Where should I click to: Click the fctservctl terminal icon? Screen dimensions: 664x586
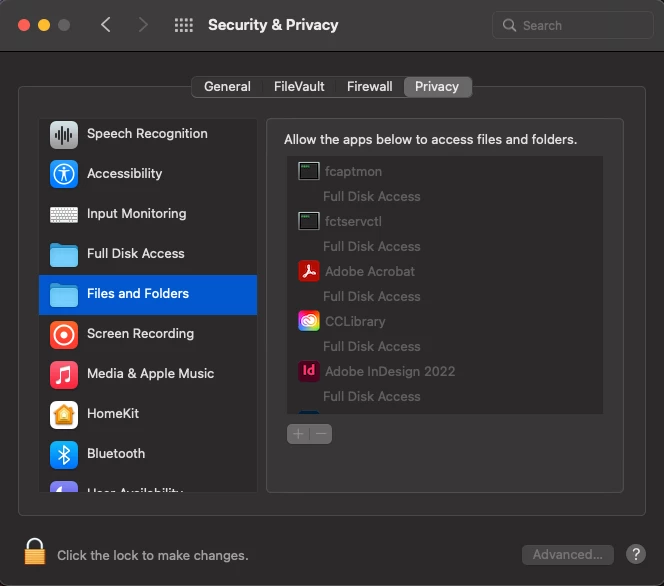[309, 221]
